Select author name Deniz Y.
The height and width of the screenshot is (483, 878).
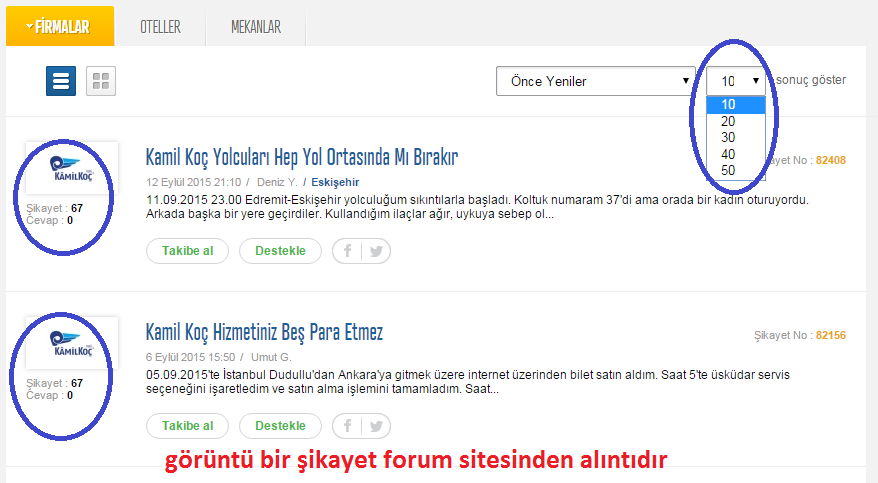tap(277, 182)
